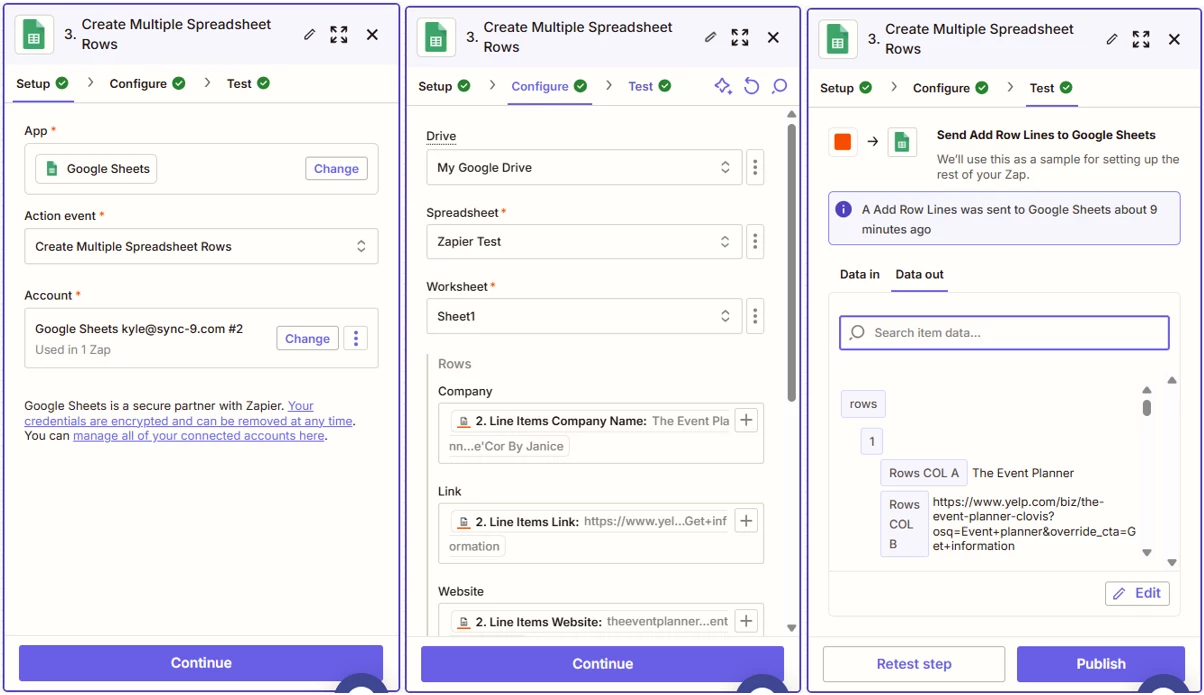Click the pencil rename icon in left panel

(x=310, y=35)
